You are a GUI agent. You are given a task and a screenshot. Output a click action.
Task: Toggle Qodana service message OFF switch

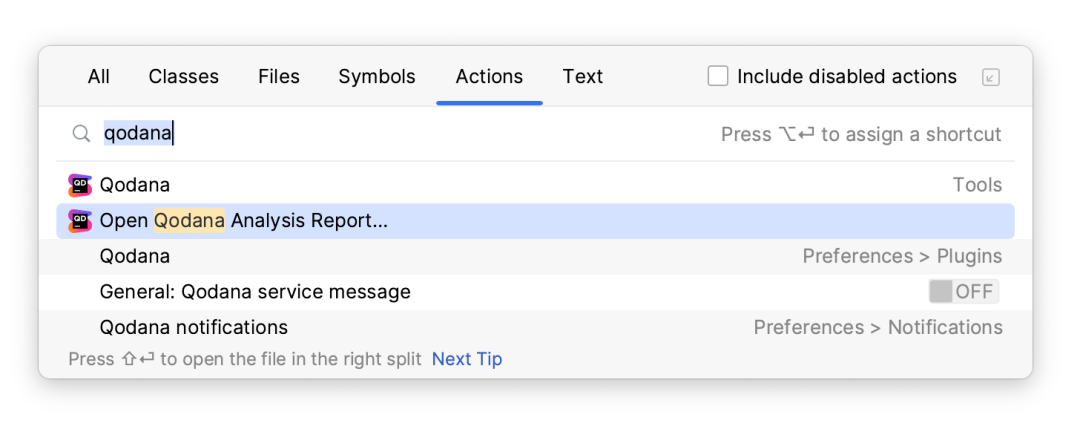click(964, 292)
